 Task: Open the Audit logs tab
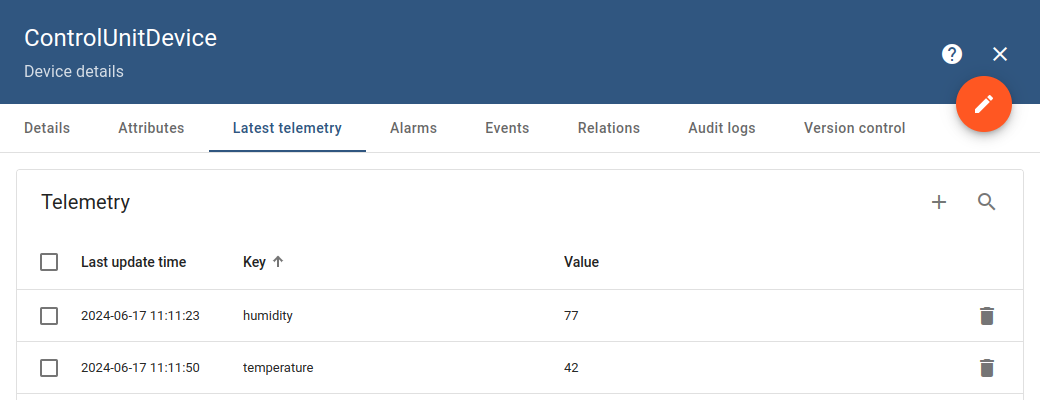point(721,128)
